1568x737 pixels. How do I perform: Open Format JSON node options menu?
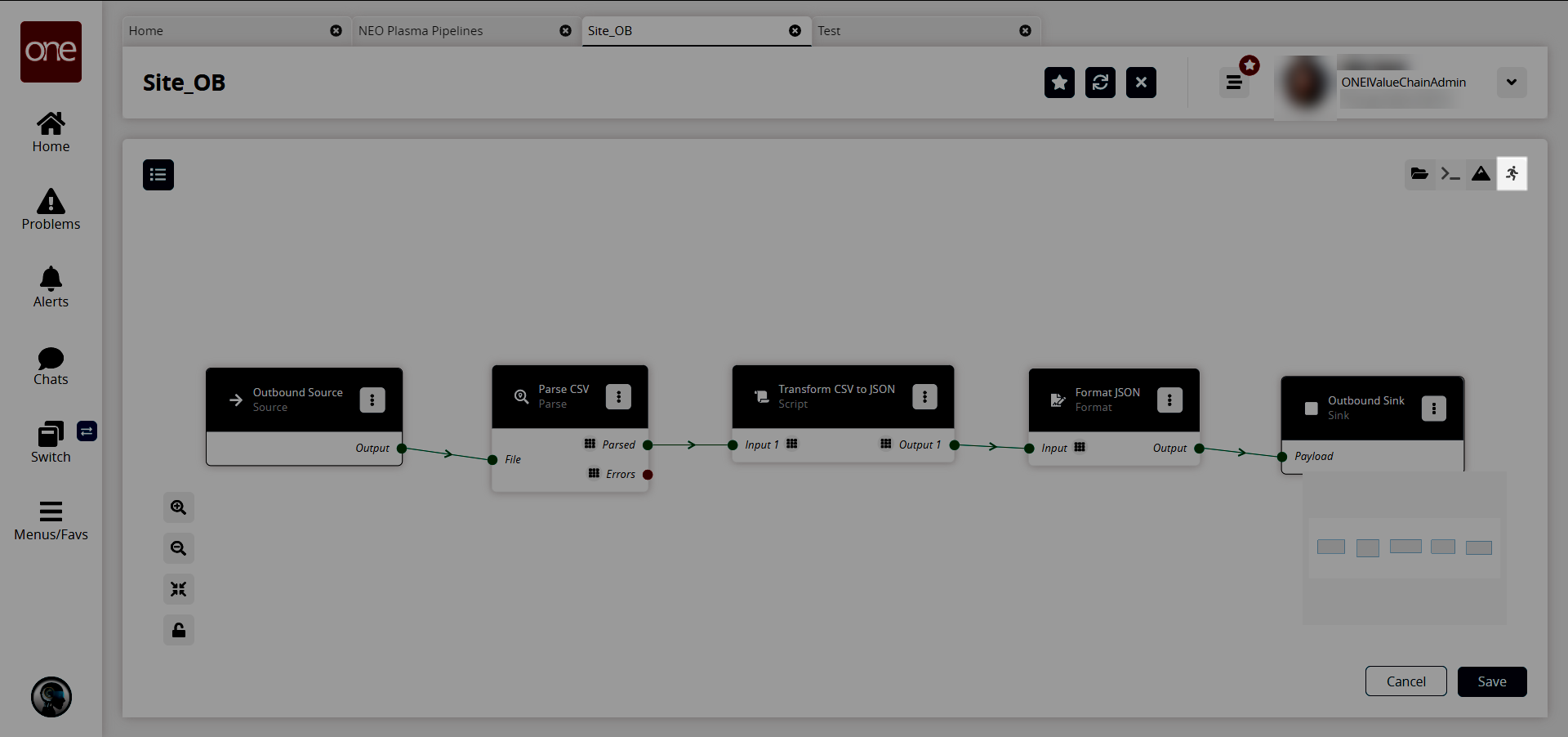pos(1169,400)
